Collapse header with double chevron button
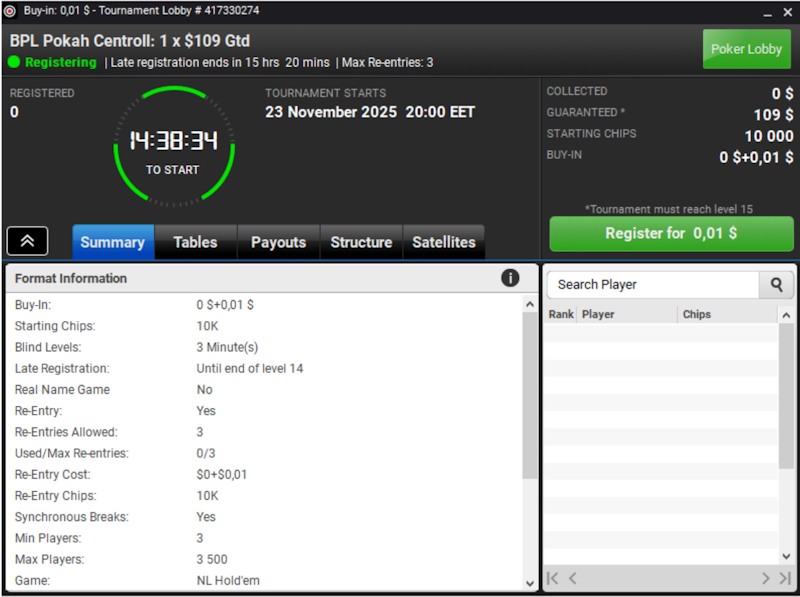The width and height of the screenshot is (800, 597). click(x=28, y=241)
